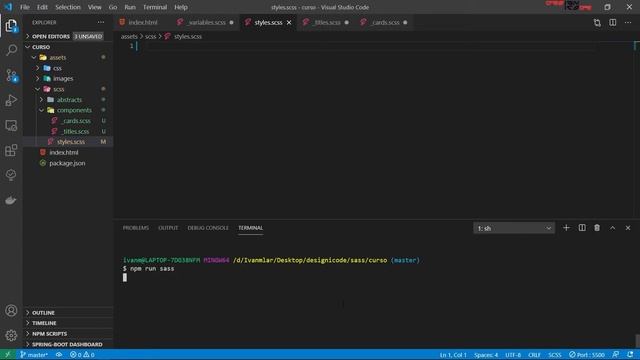Open the File menu
This screenshot has width=640, height=360.
[x=25, y=7]
